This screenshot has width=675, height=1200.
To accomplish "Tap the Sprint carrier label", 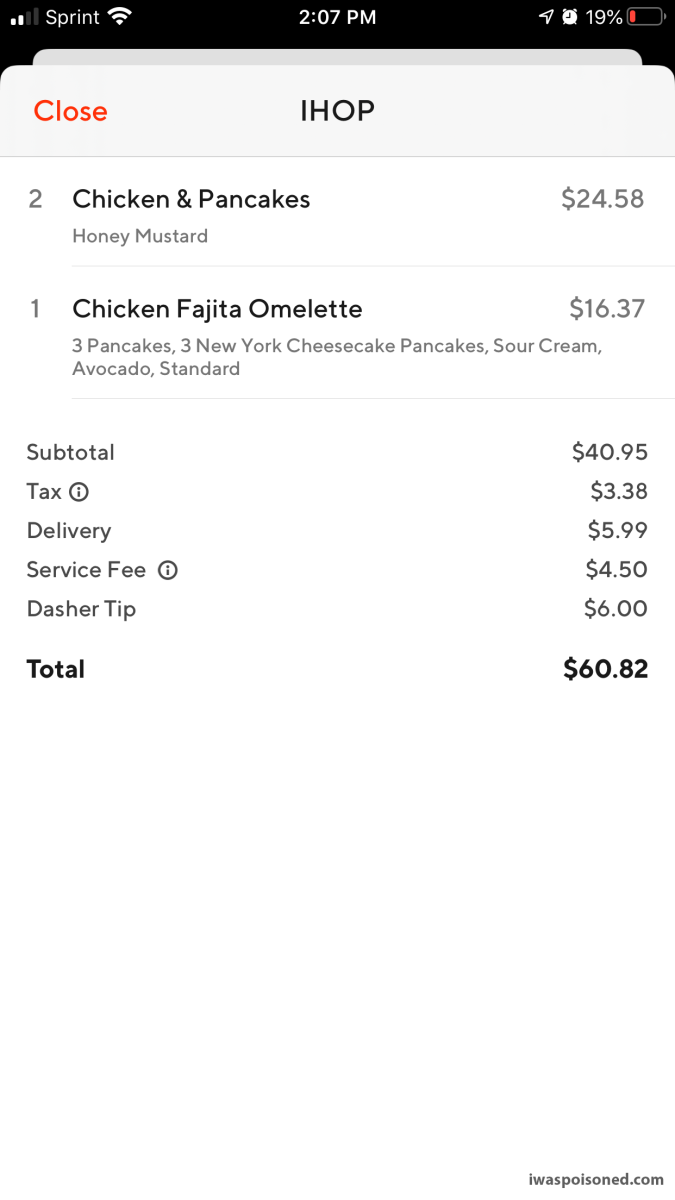I will click(73, 17).
